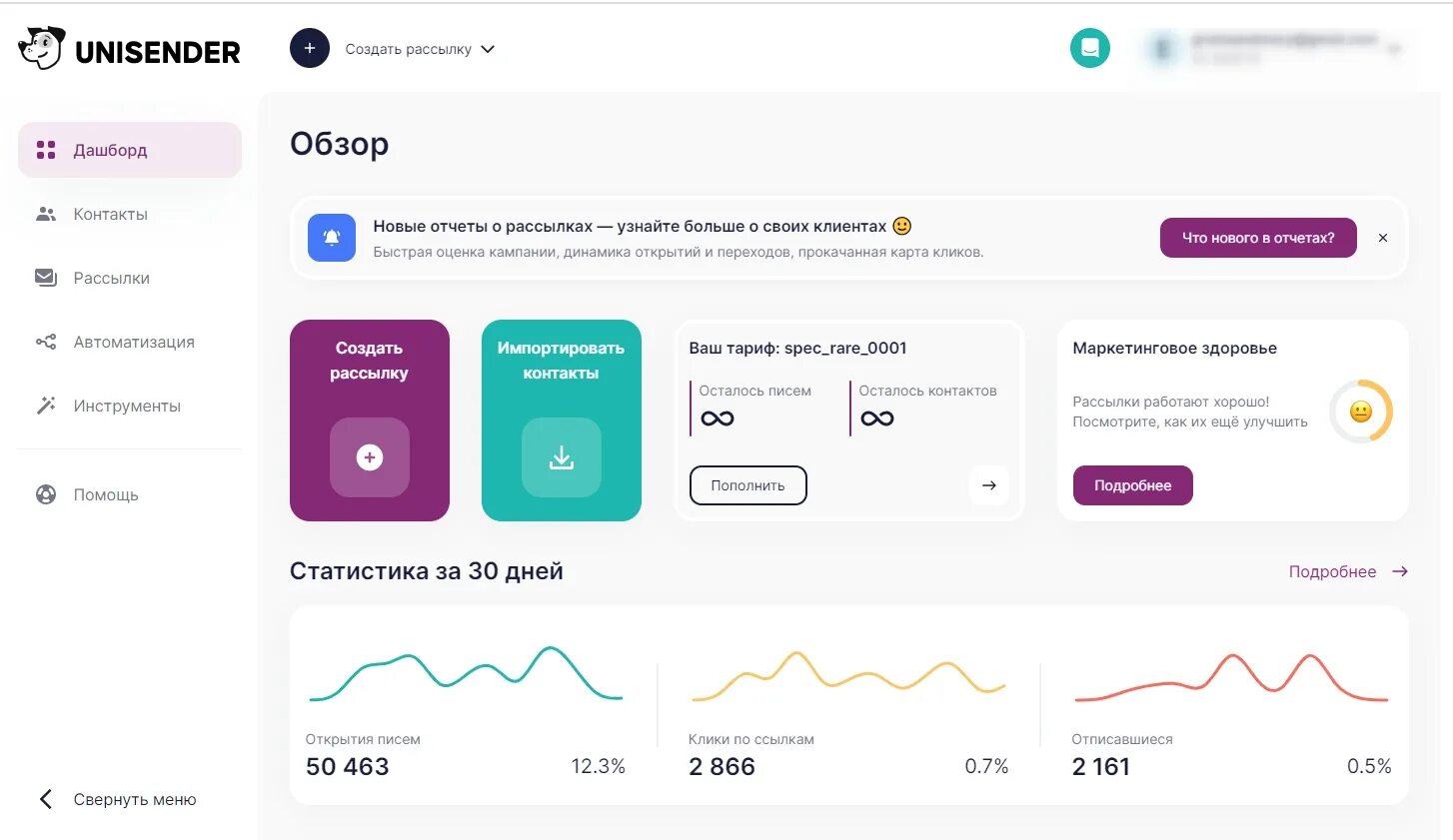Screen dimensions: 1453x840
Task: Open Контакты in the sidebar
Action: coord(130,214)
